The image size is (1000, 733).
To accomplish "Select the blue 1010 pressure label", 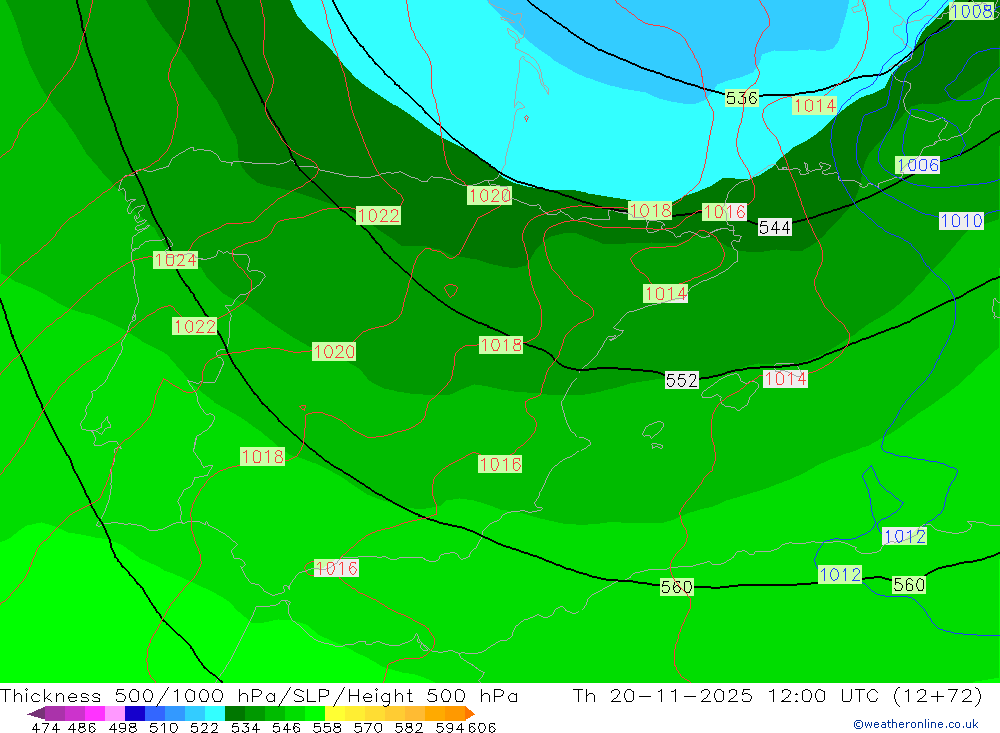I will tap(961, 221).
